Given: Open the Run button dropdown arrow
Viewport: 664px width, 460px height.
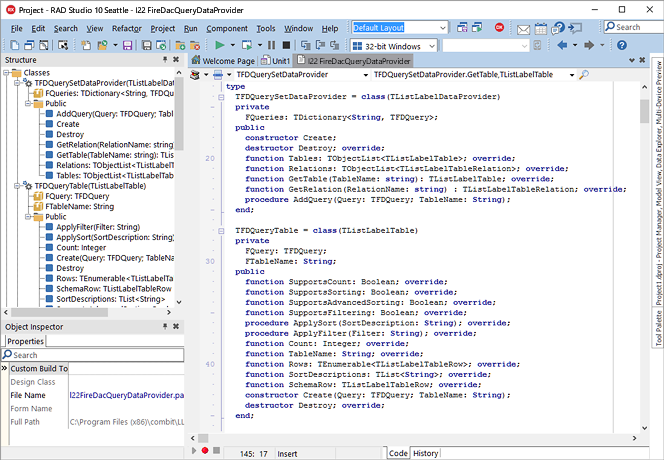Looking at the screenshot, I should (x=232, y=45).
